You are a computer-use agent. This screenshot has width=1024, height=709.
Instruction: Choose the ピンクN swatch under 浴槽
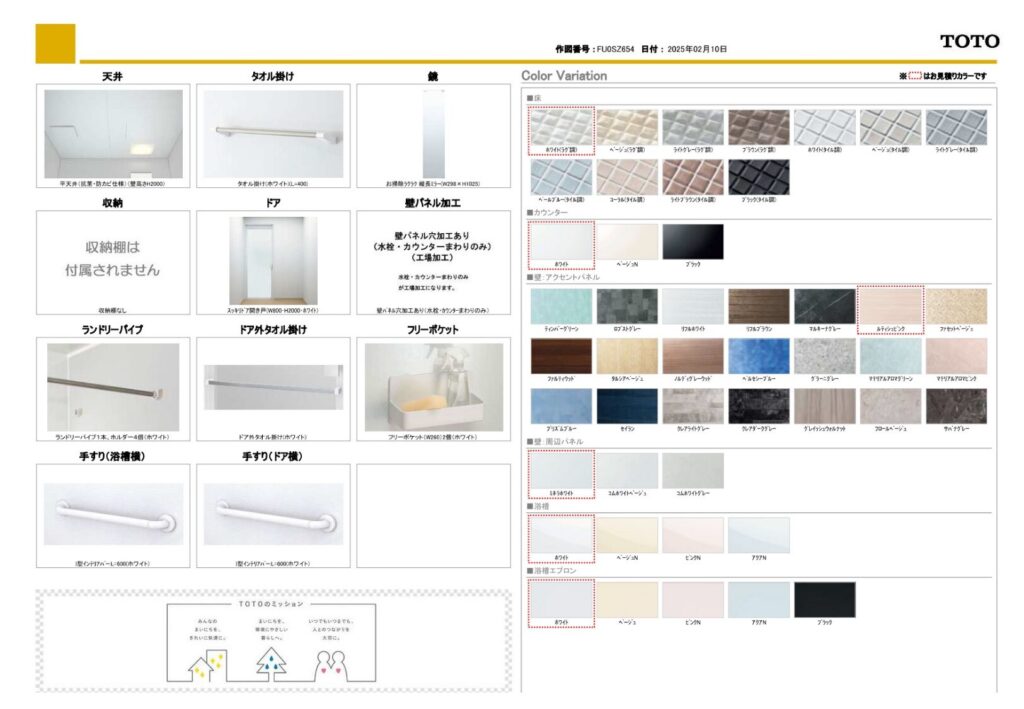(x=692, y=535)
